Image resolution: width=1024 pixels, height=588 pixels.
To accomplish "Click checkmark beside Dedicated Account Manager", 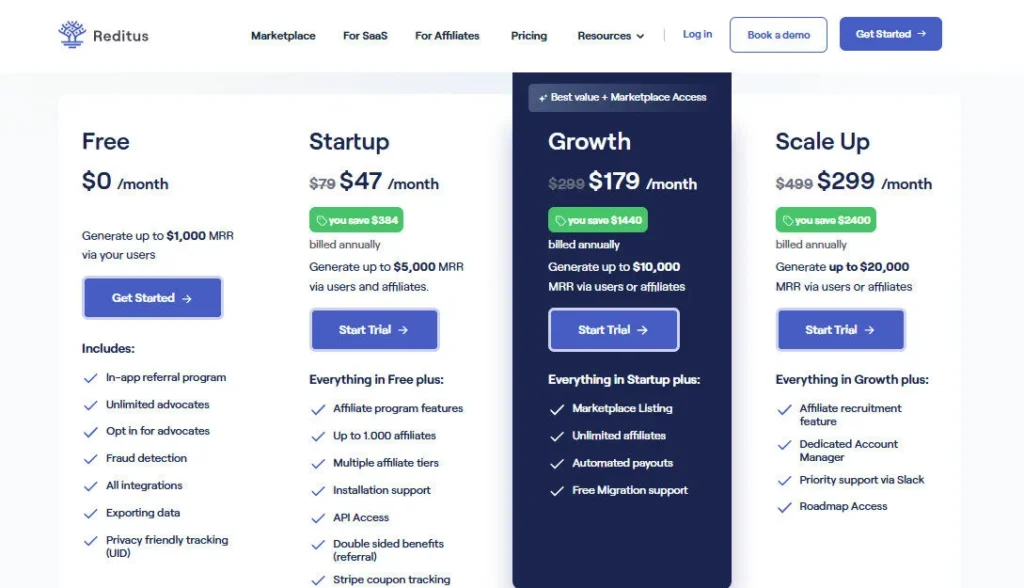I will pos(784,444).
